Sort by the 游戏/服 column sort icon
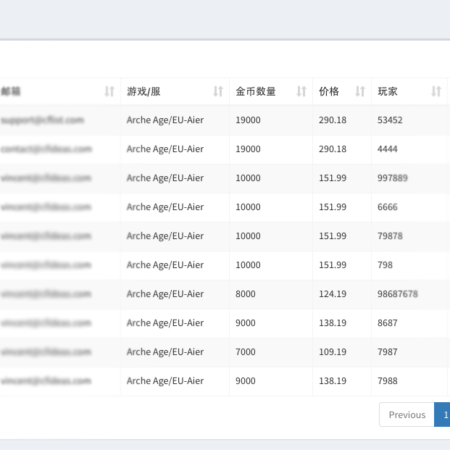 218,91
